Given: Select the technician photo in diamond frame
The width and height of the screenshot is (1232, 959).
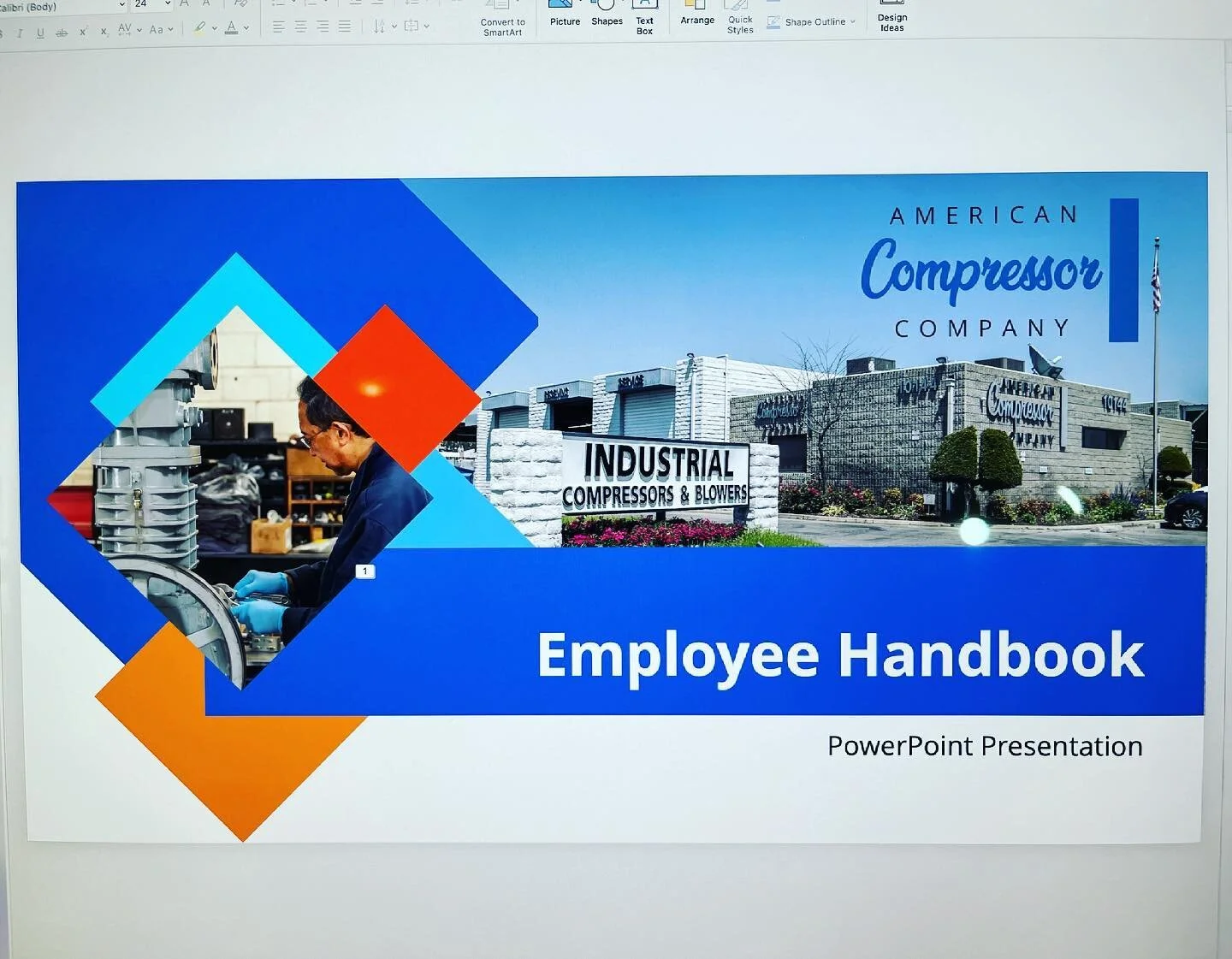Looking at the screenshot, I should click(x=241, y=498).
